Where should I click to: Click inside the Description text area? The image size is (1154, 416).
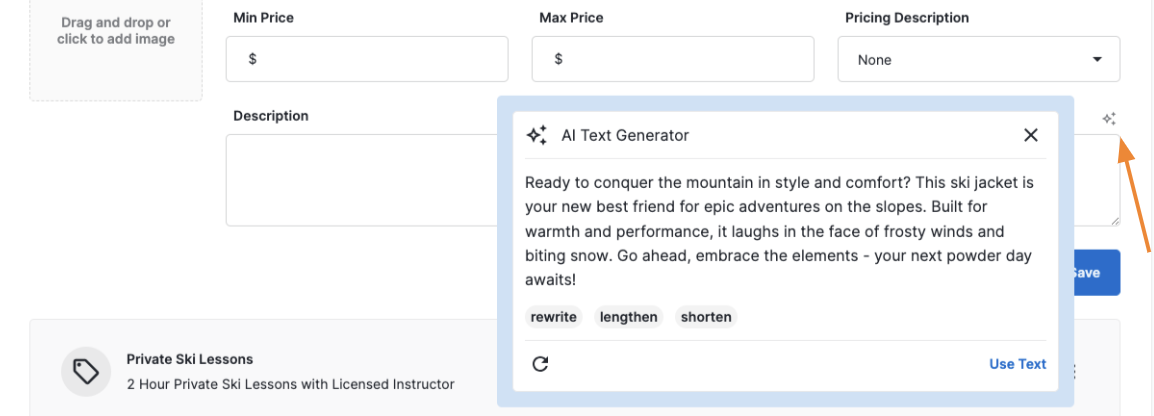[360, 180]
